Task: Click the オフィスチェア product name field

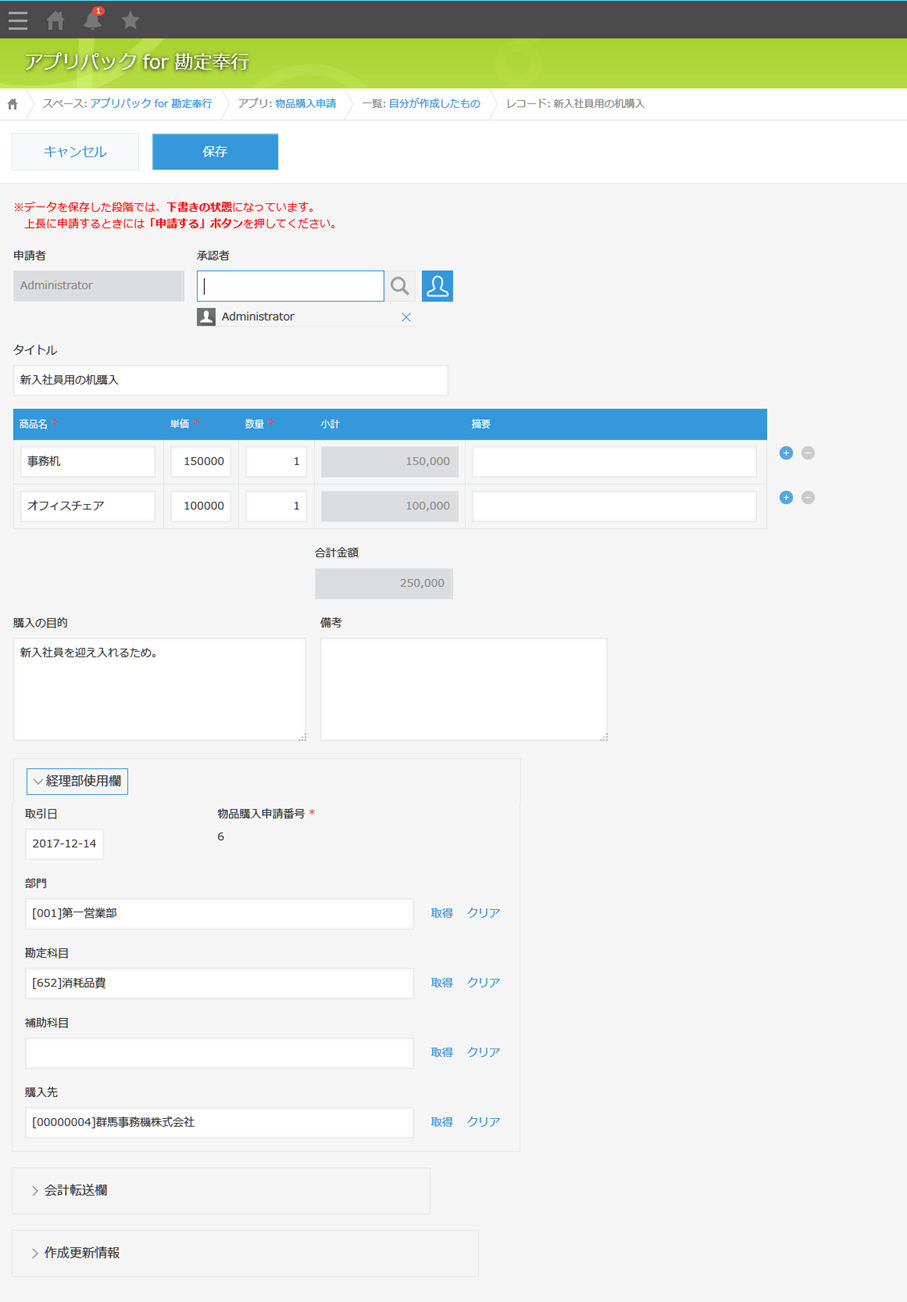Action: tap(88, 506)
